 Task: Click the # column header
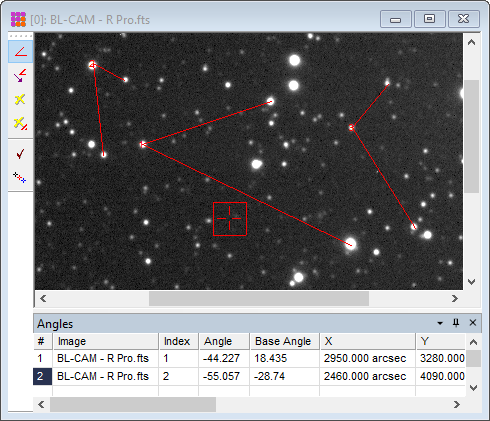point(43,341)
